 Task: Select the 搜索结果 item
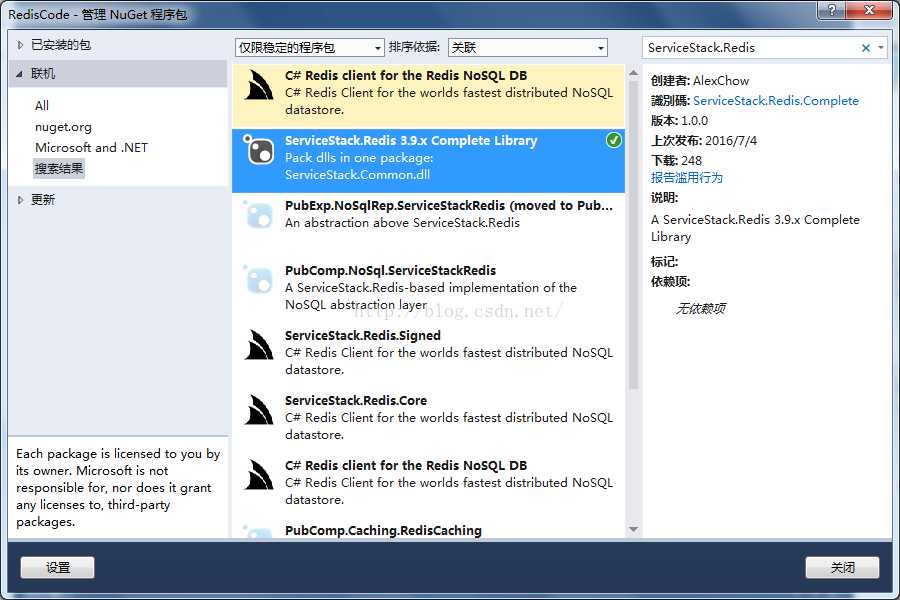[x=59, y=169]
